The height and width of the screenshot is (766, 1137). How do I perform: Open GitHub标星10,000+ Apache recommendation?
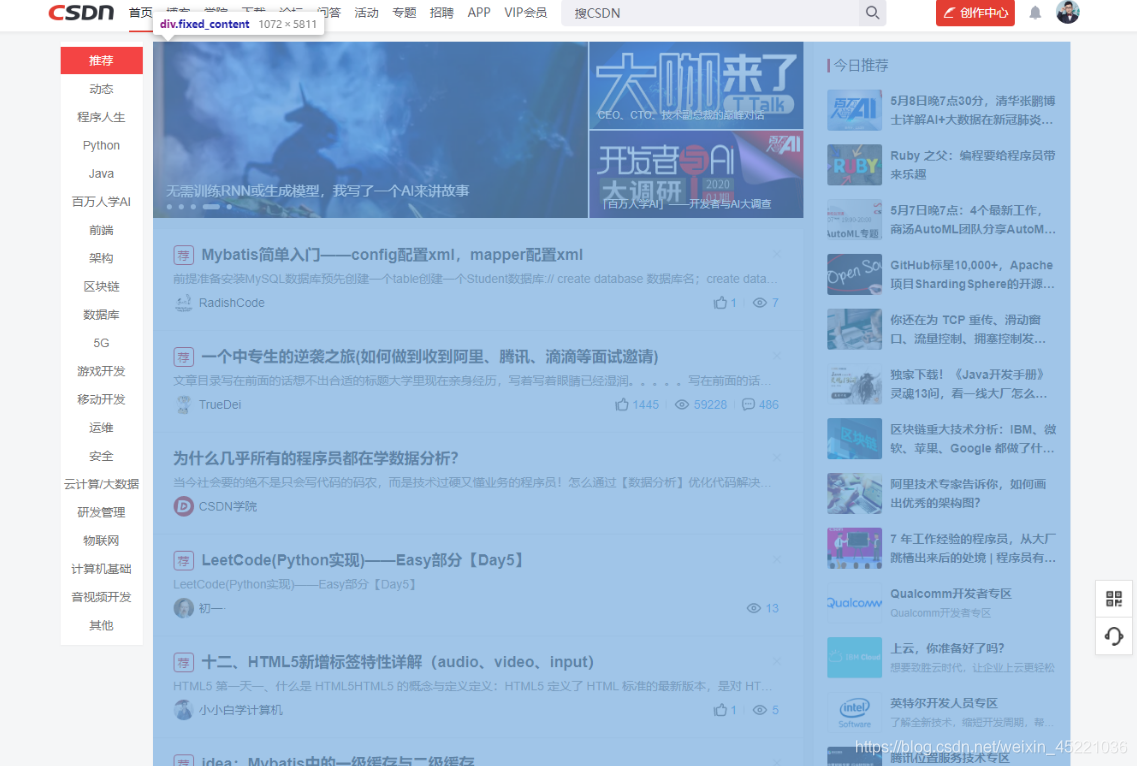point(972,274)
